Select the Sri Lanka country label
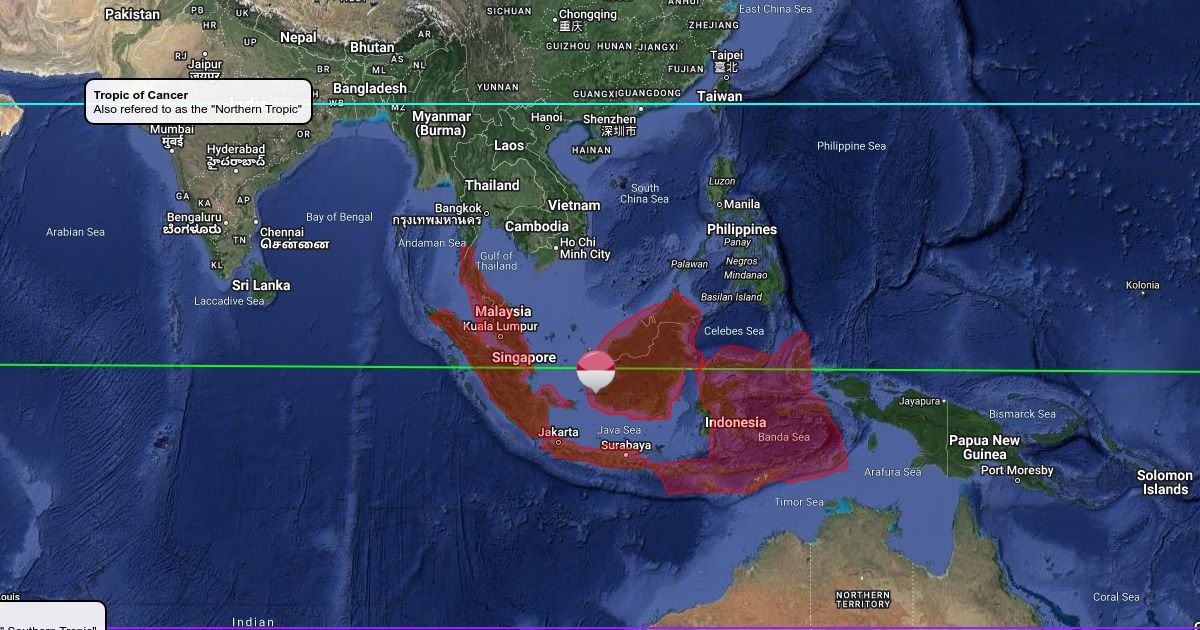The width and height of the screenshot is (1200, 630). pos(261,285)
